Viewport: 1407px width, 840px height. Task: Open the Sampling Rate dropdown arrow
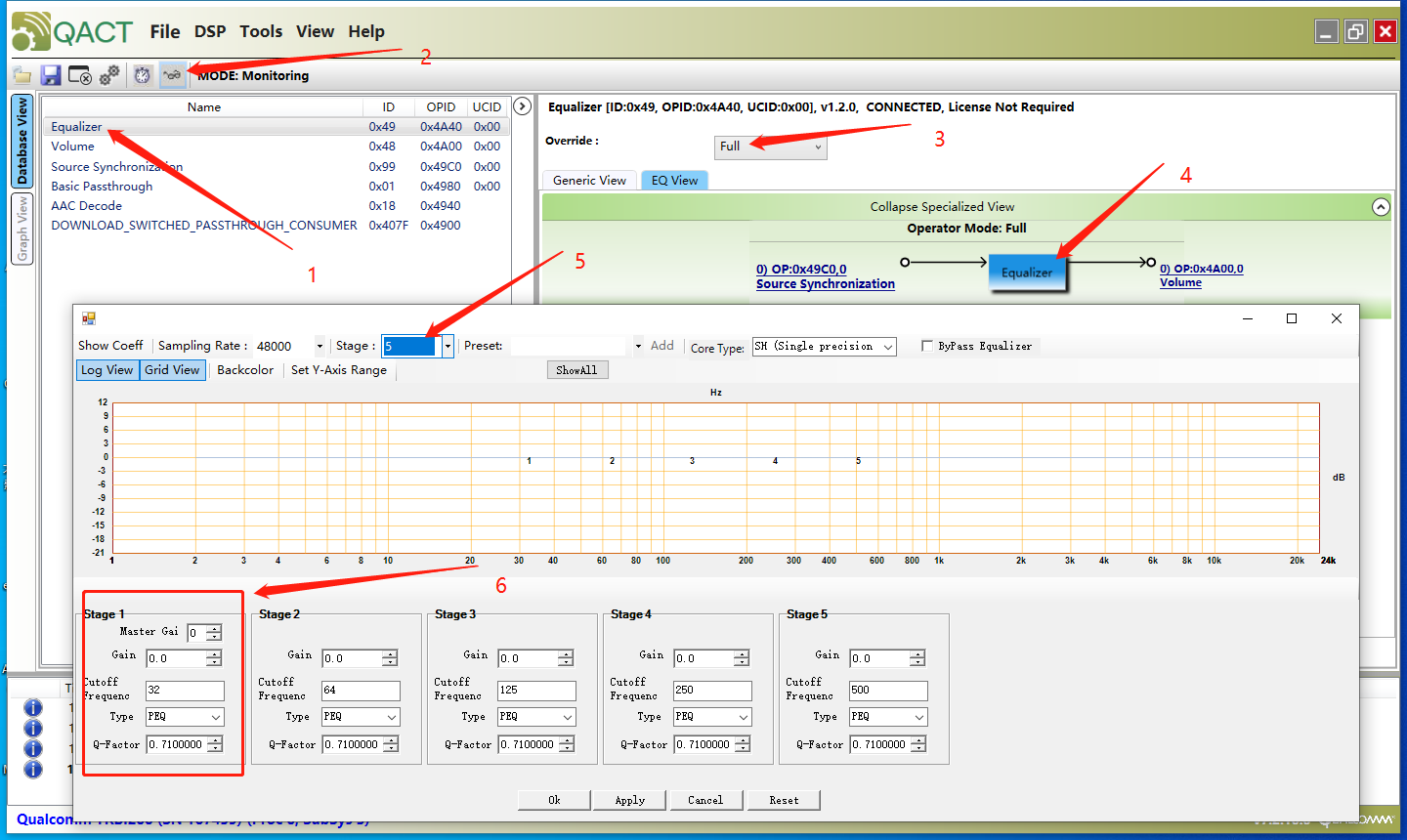point(320,346)
